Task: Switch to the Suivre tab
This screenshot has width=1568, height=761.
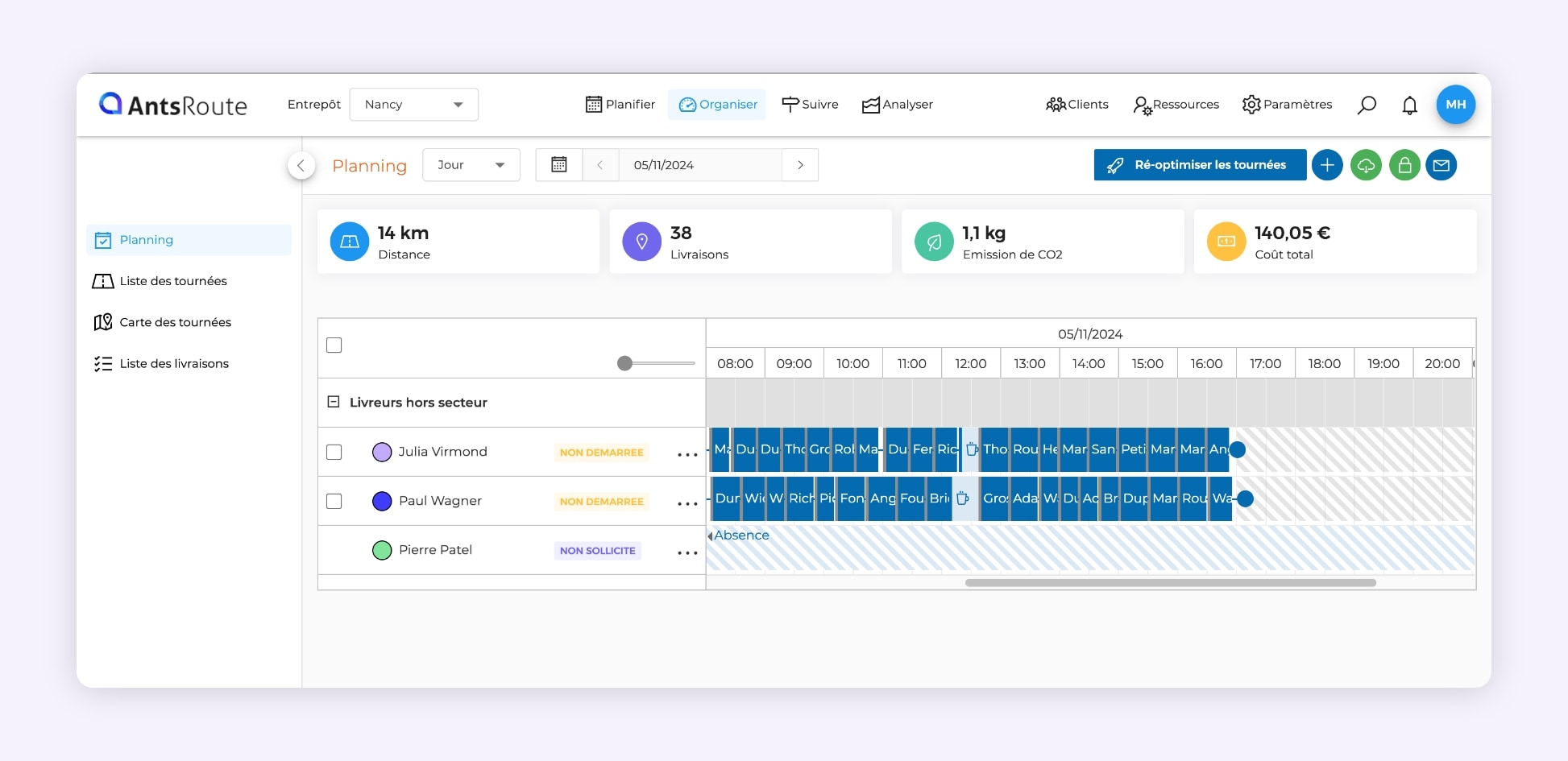Action: point(810,105)
